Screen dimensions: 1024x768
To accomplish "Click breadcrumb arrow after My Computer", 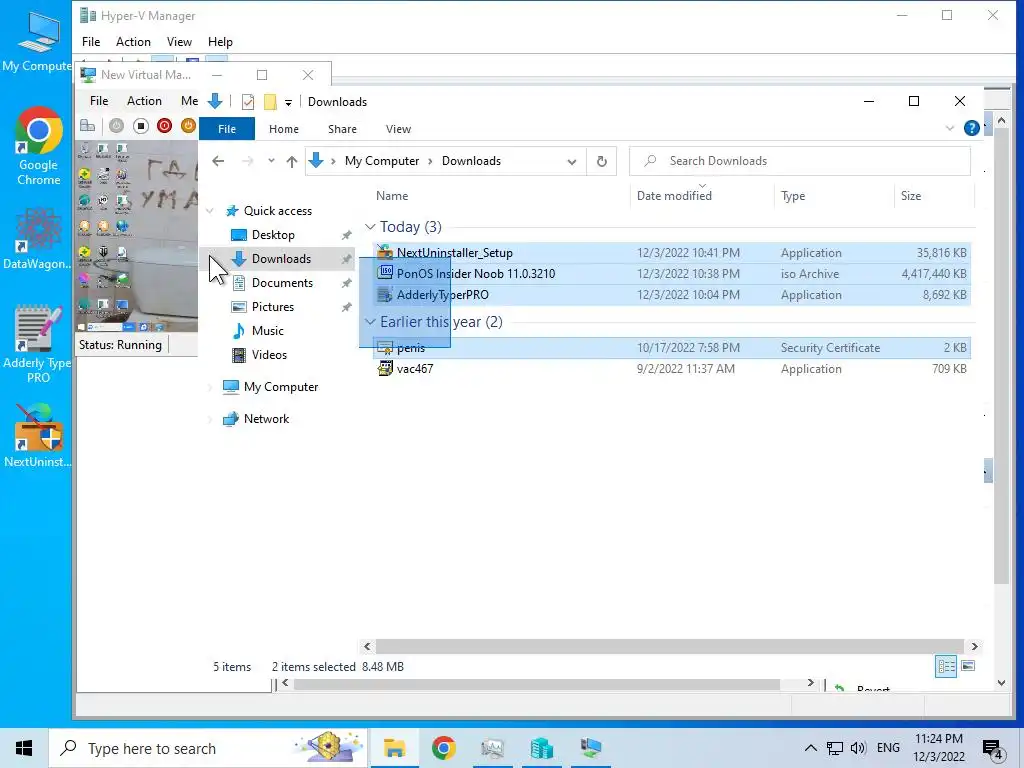I will (430, 161).
